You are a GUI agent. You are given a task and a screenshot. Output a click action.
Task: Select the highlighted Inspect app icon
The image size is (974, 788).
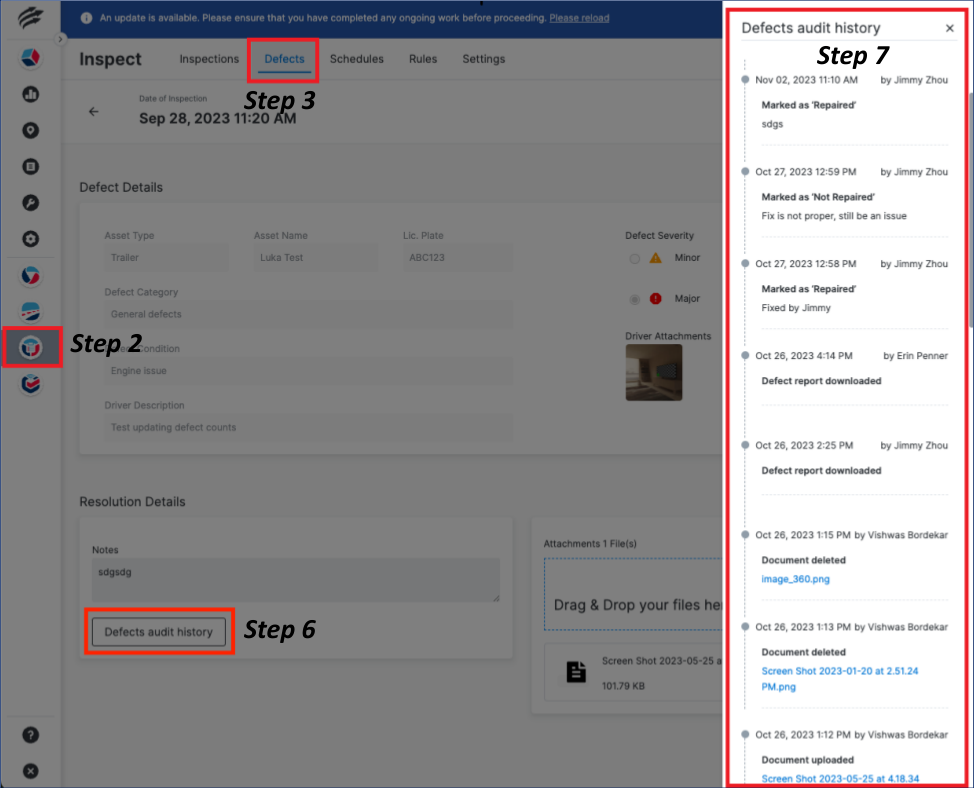(31, 348)
